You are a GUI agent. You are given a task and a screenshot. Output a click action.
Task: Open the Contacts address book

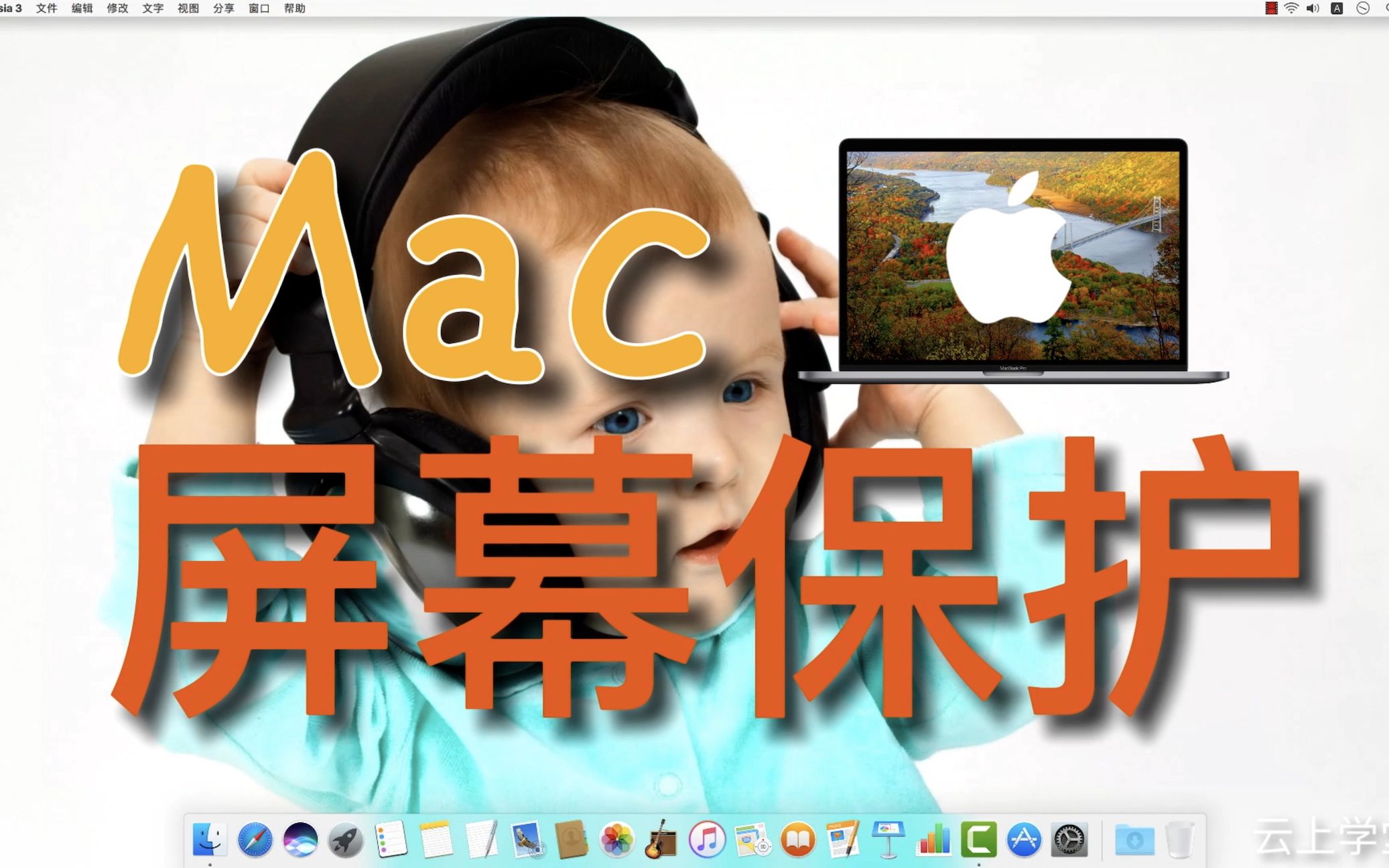572,839
